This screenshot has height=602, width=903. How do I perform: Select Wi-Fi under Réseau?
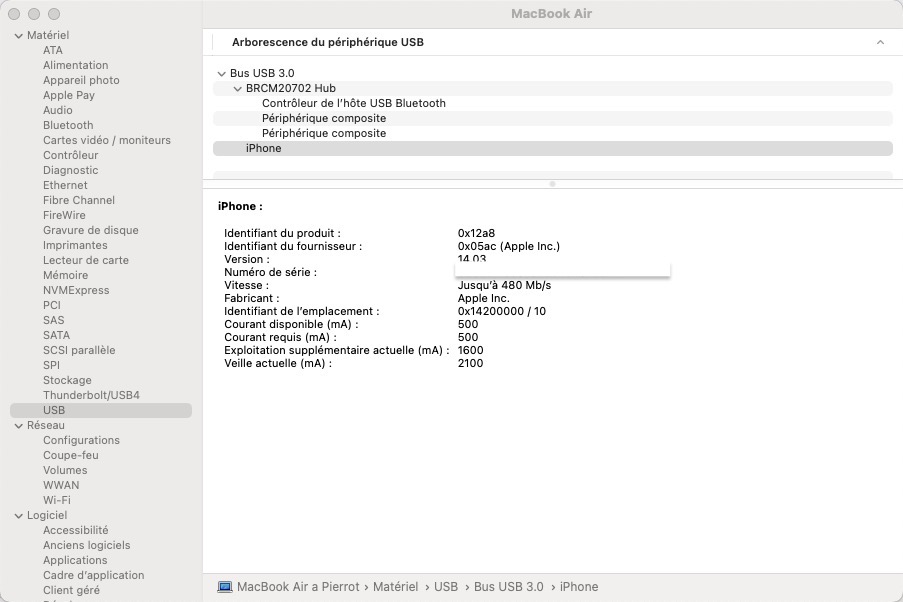click(x=57, y=501)
